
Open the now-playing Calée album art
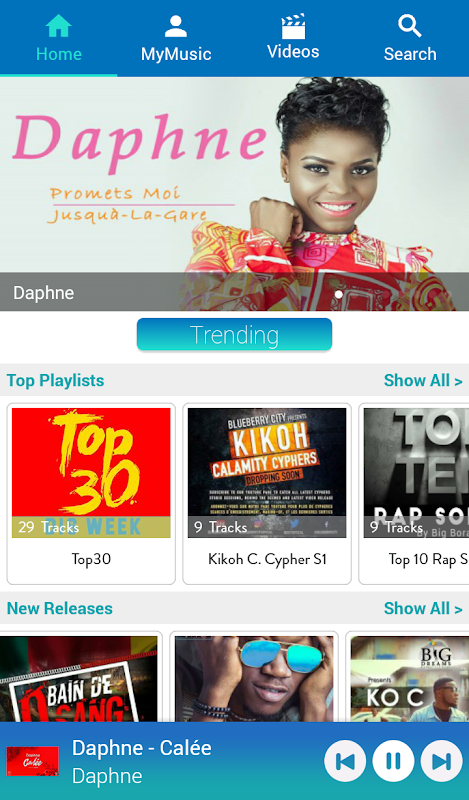pos(32,761)
